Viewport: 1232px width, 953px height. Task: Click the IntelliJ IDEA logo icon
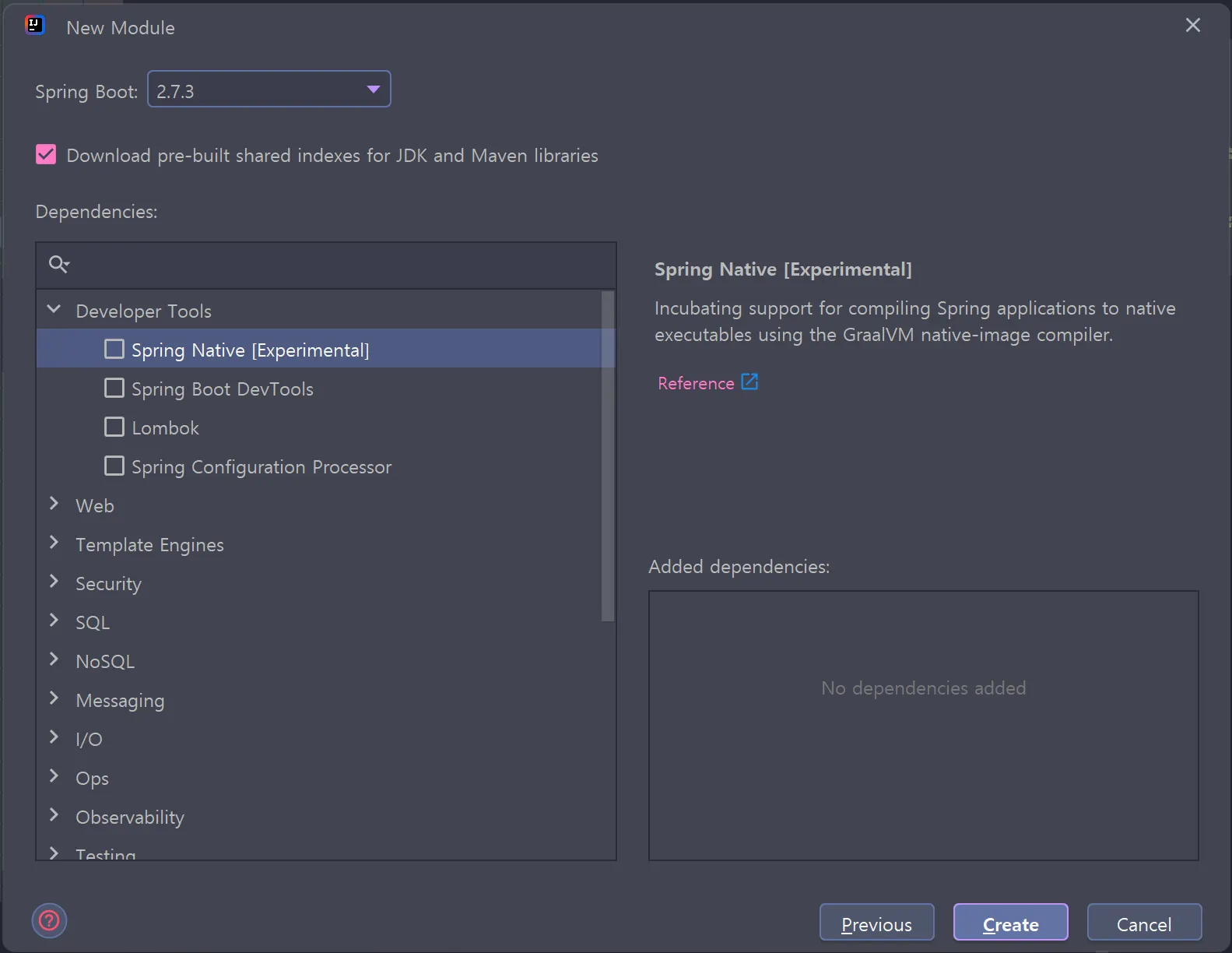(x=35, y=26)
